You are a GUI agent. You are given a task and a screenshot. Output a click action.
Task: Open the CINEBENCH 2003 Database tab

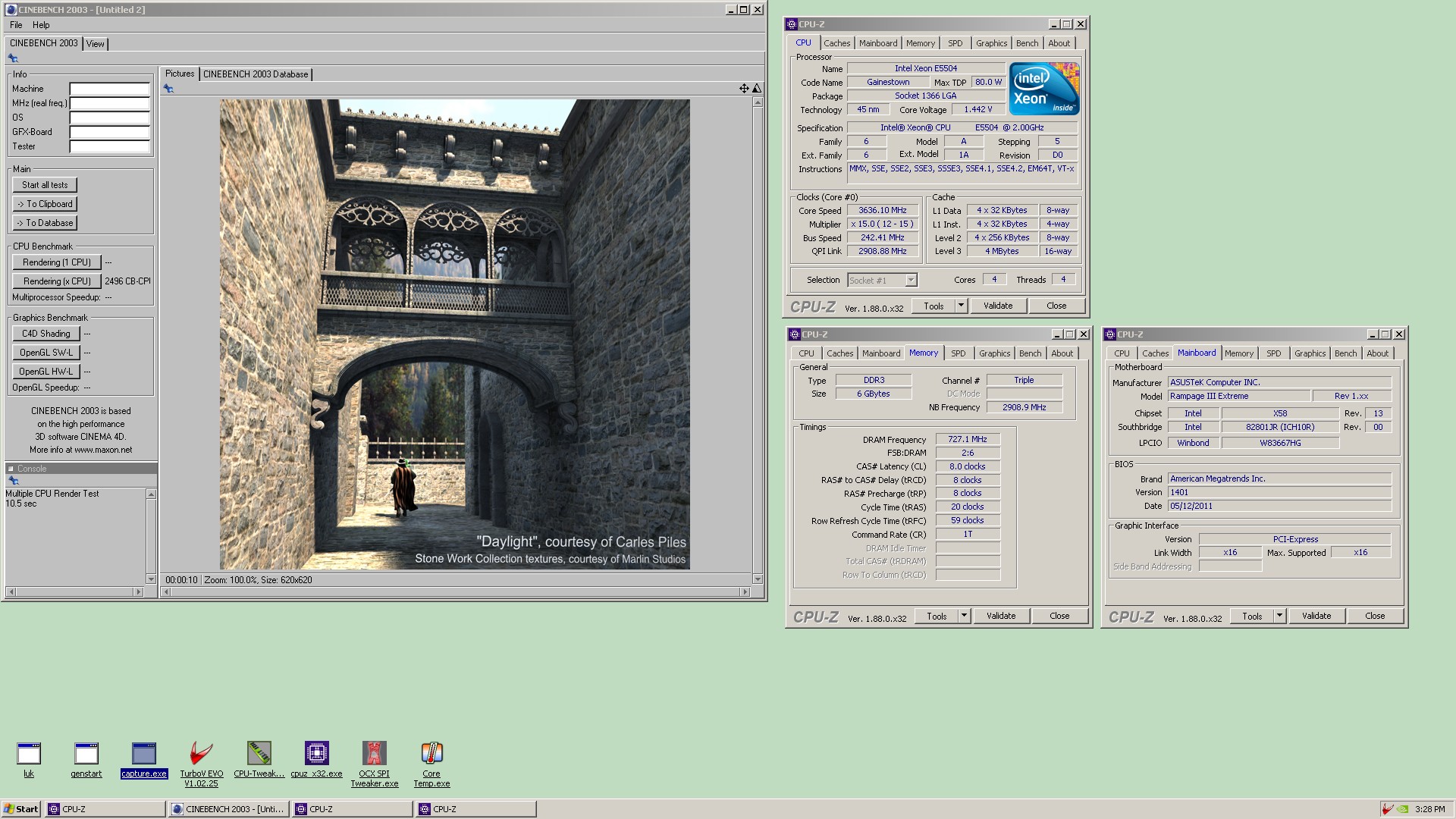[256, 74]
